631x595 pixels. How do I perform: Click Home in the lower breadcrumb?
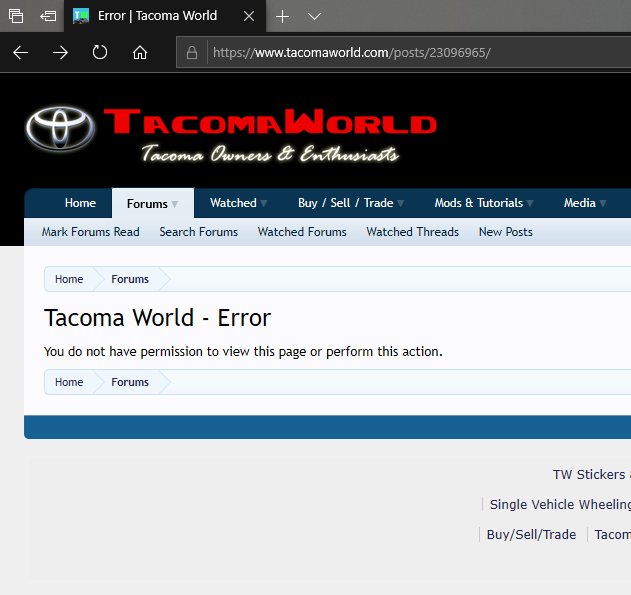(x=69, y=382)
